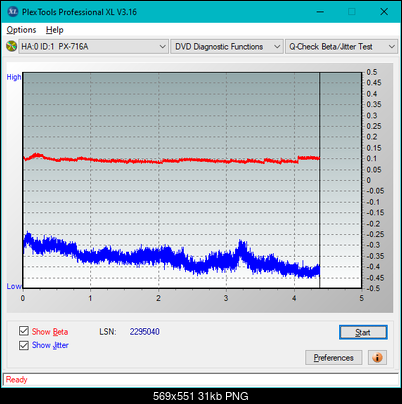Click the Ready status bar text

click(16, 379)
